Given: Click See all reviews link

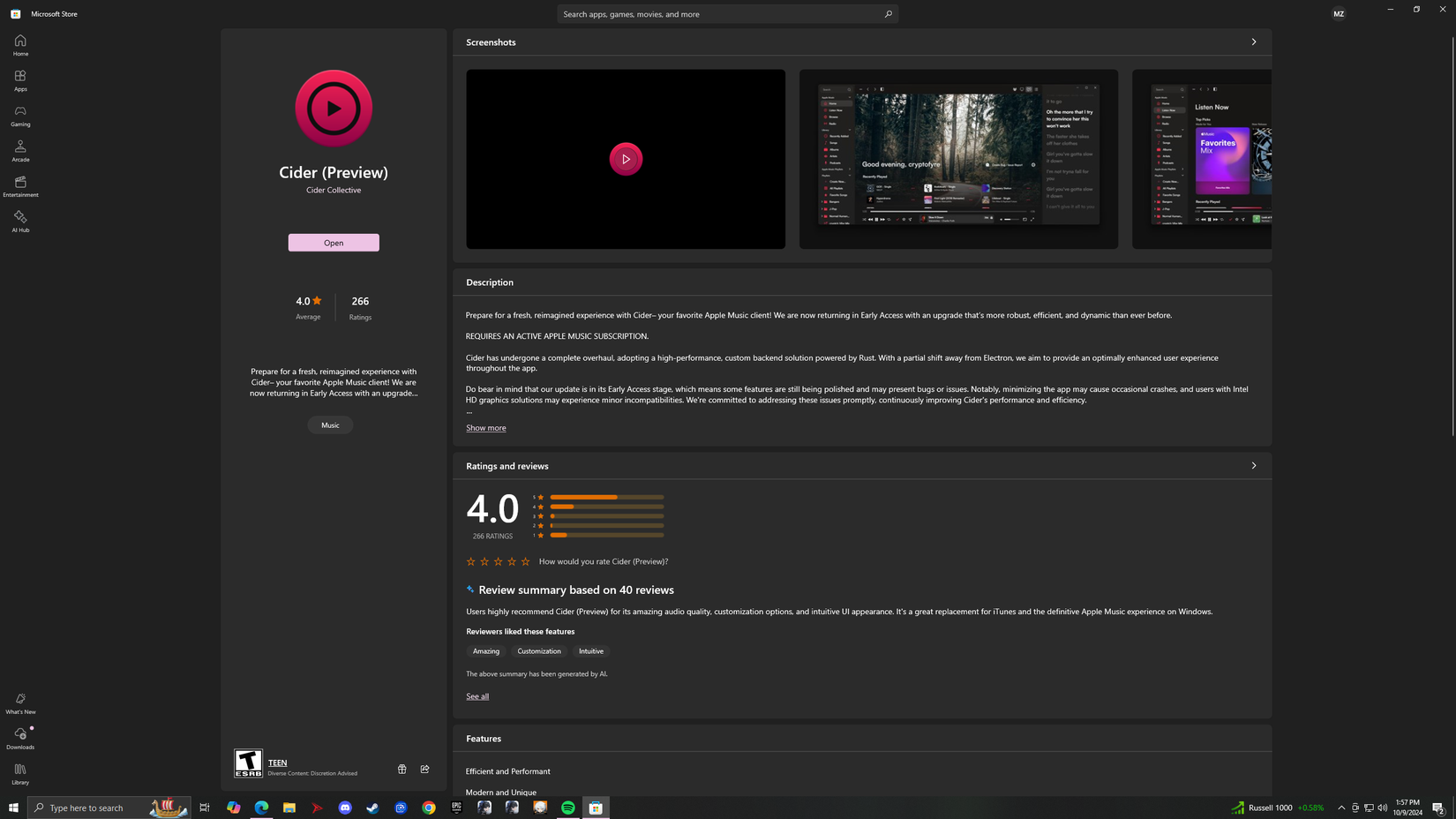Looking at the screenshot, I should pyautogui.click(x=477, y=696).
